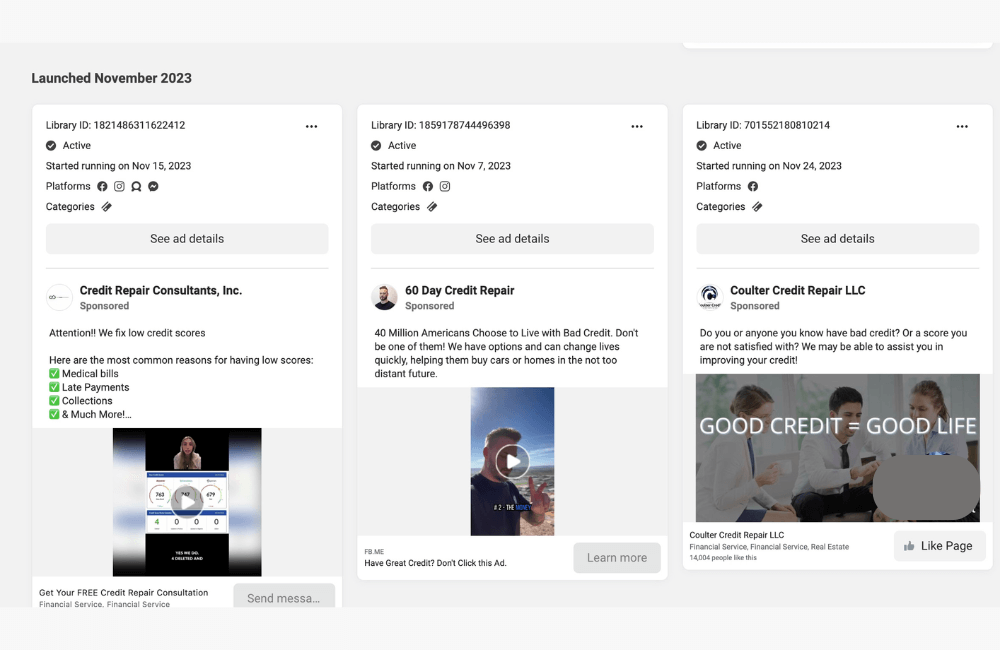See ad details for Library ID 1821486311622412
Screen dimensions: 1000x650
pos(187,239)
